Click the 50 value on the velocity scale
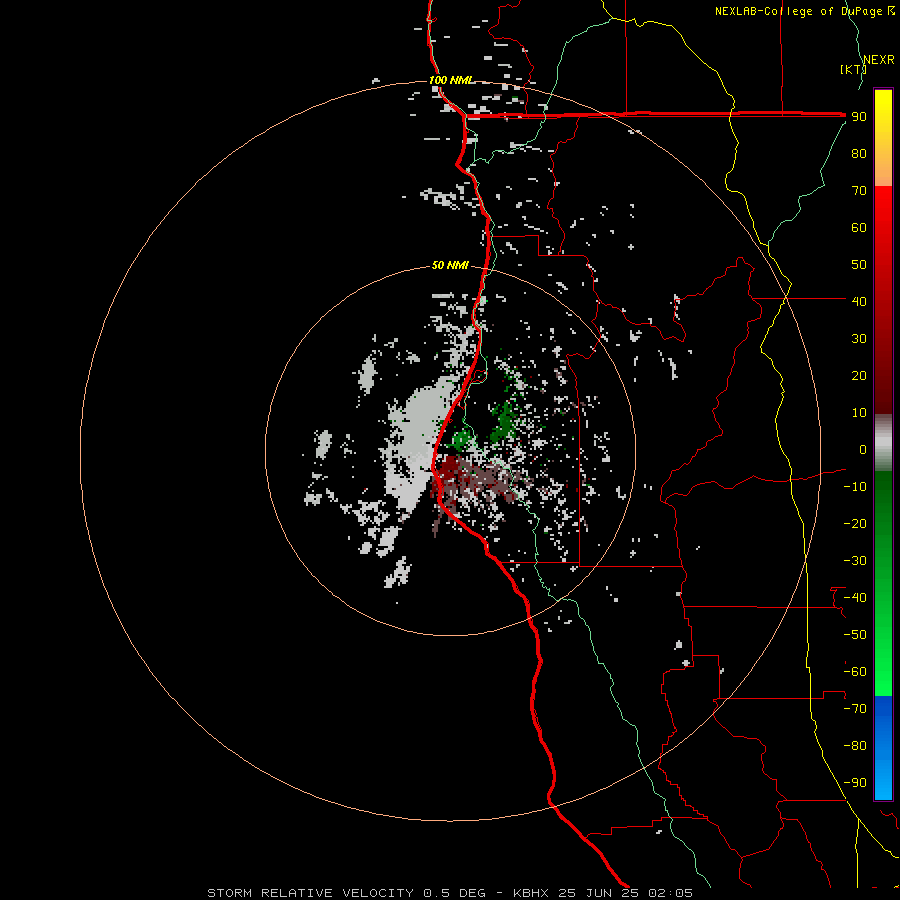The width and height of the screenshot is (900, 900). click(859, 265)
